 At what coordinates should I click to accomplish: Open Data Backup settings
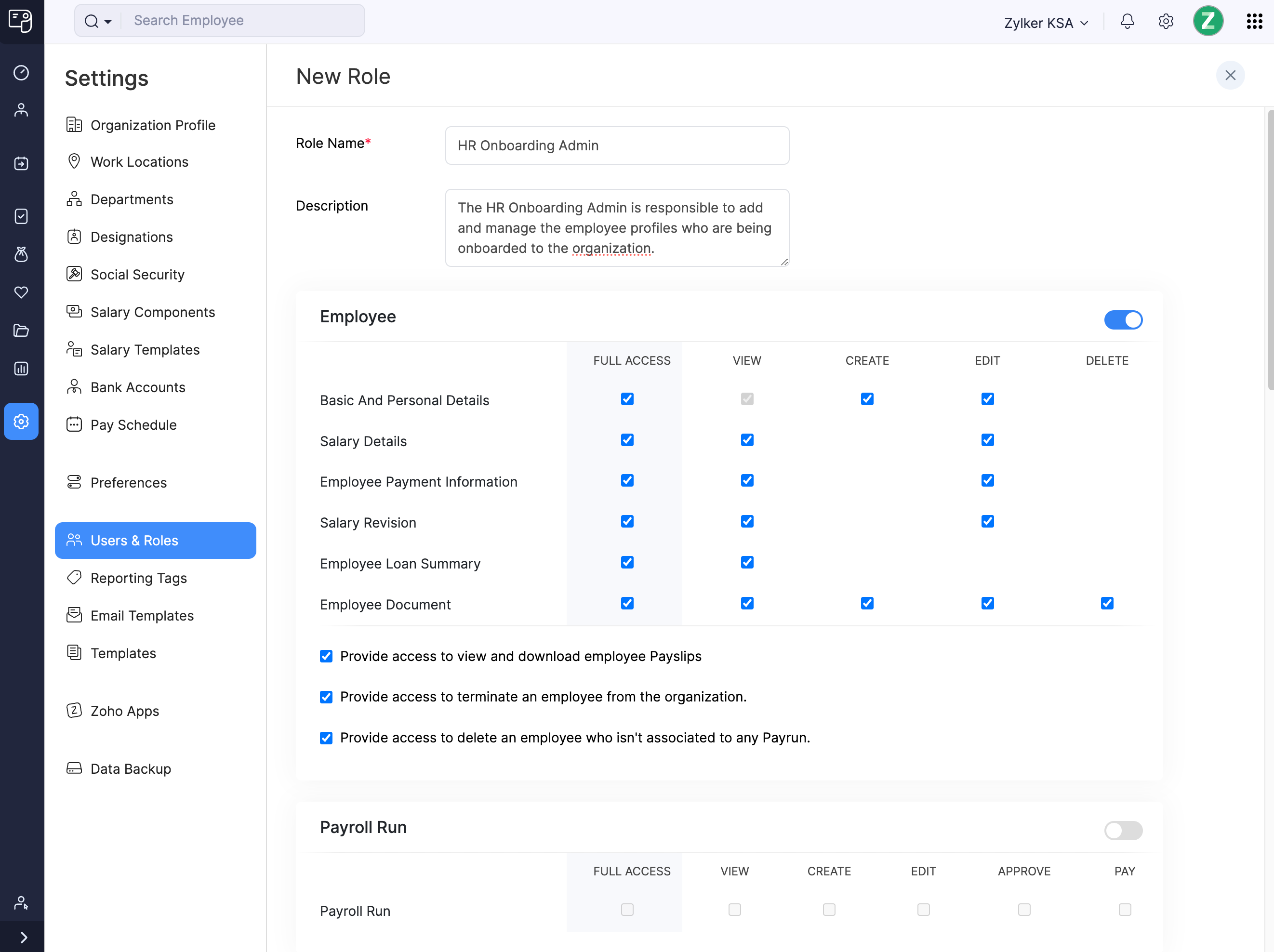(x=131, y=769)
